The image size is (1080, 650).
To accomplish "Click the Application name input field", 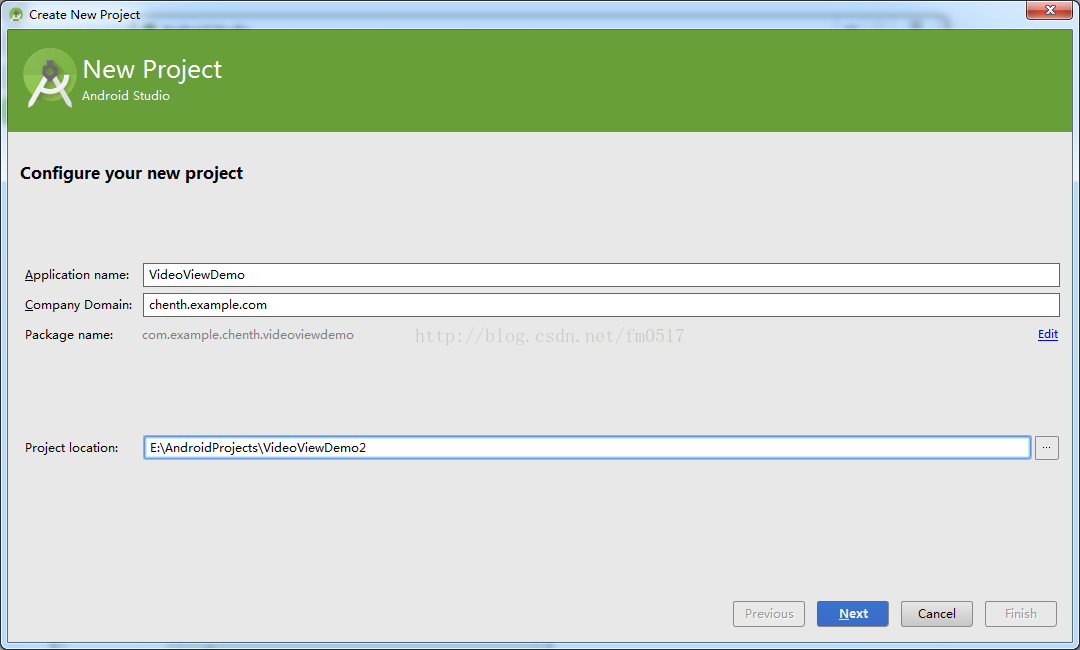I will pyautogui.click(x=601, y=275).
